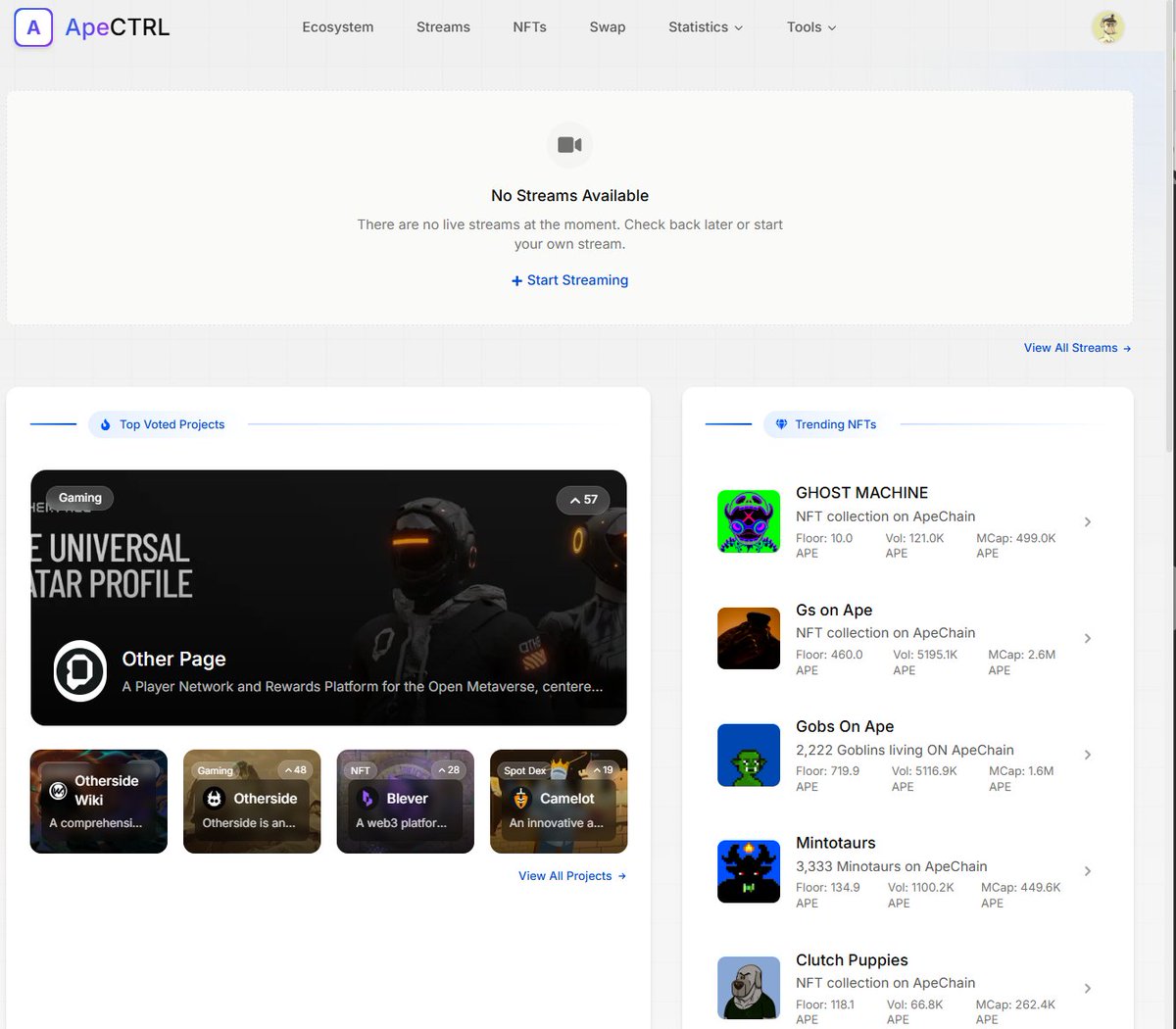Click the Blever project logo icon
This screenshot has height=1029, width=1176.
(x=367, y=799)
